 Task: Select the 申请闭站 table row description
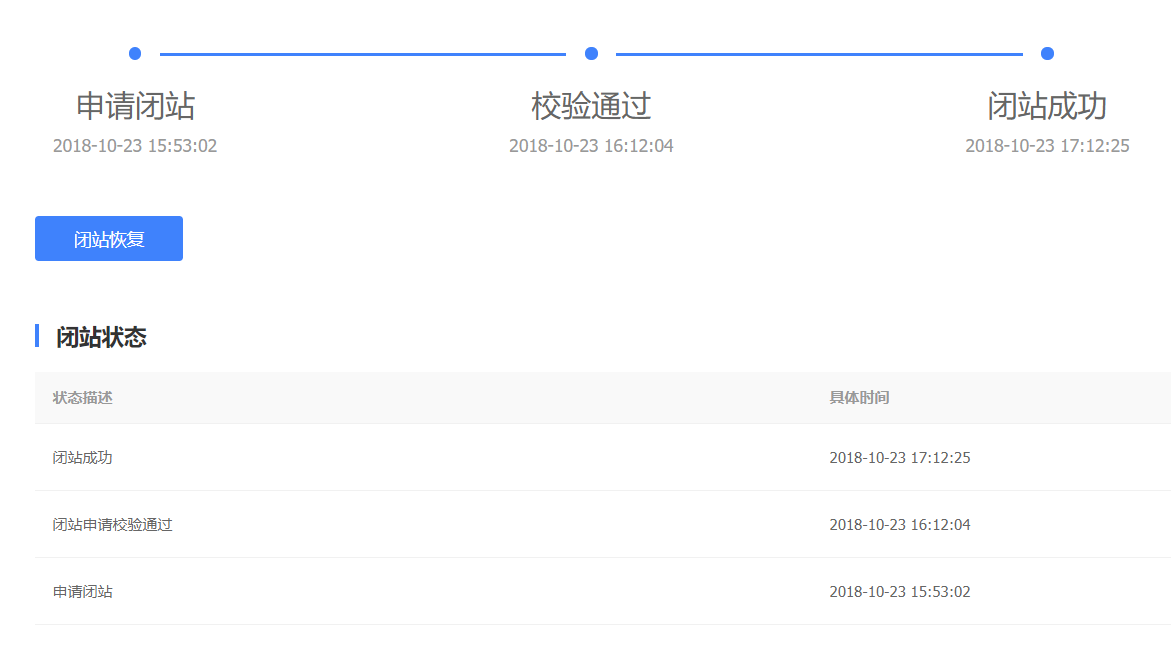(x=82, y=592)
